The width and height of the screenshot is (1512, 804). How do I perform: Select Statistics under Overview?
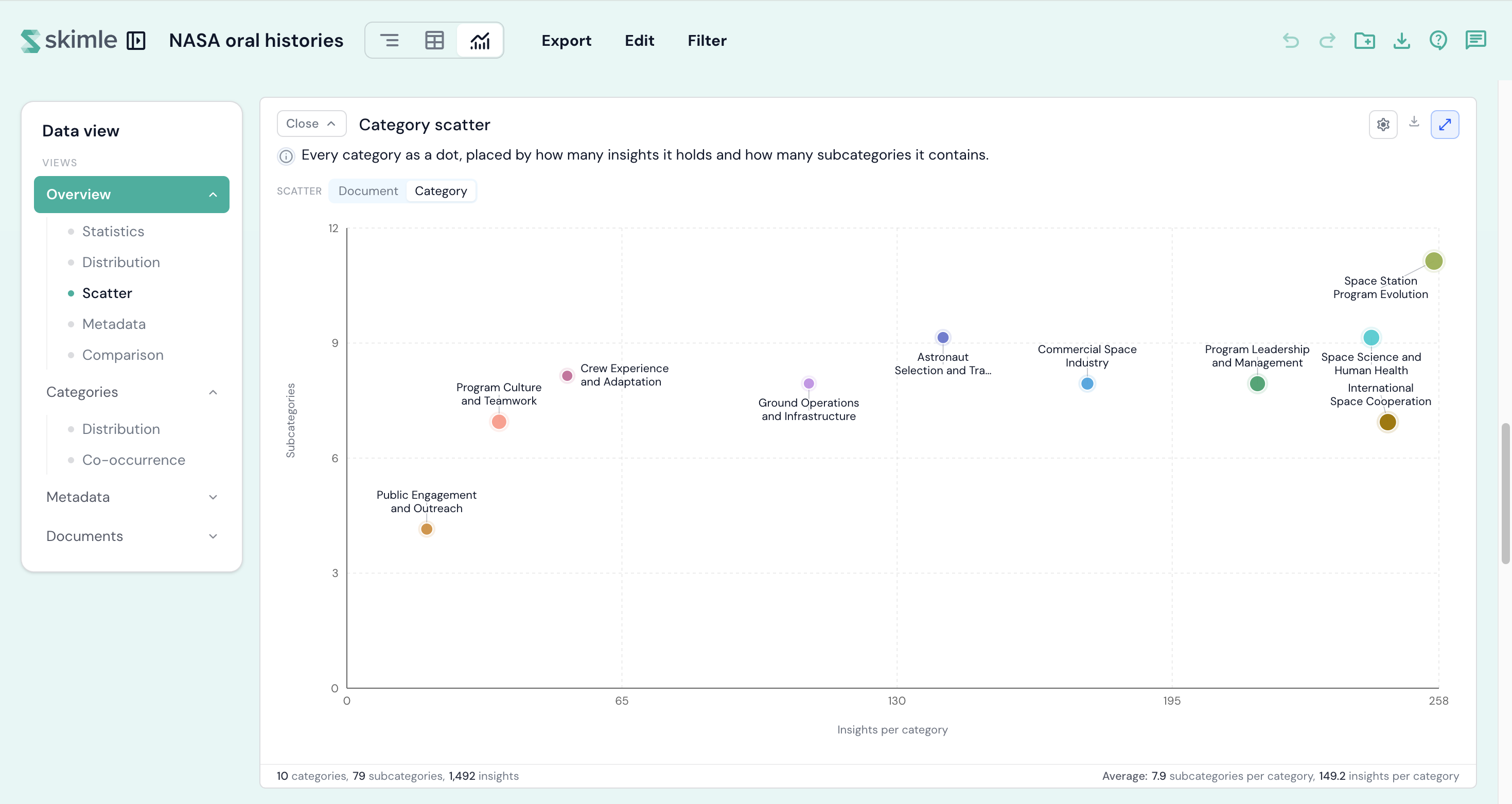[113, 231]
